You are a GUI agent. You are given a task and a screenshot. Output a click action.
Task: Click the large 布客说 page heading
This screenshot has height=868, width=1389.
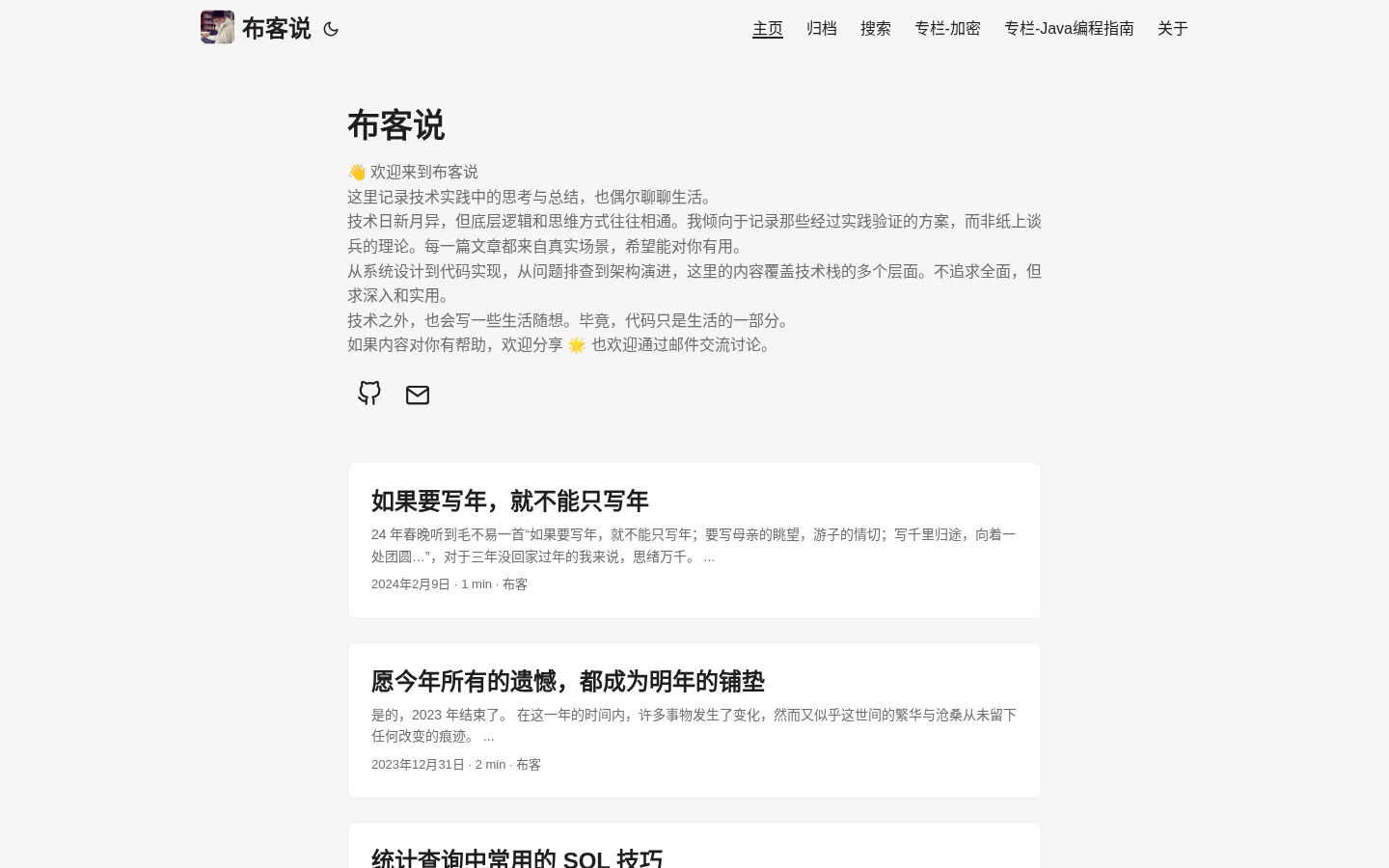[x=395, y=125]
